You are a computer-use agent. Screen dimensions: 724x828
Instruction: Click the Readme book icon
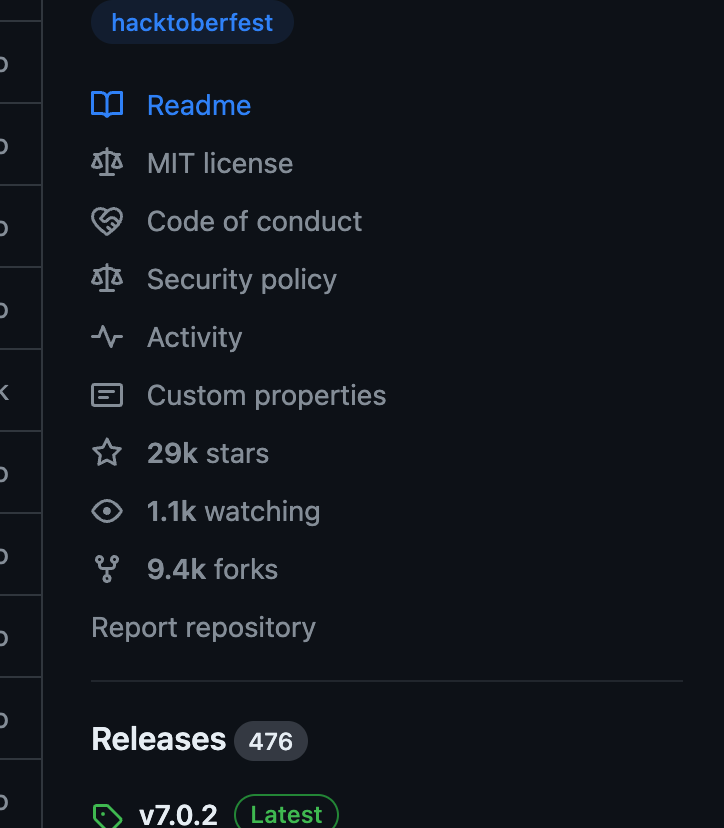(x=107, y=105)
